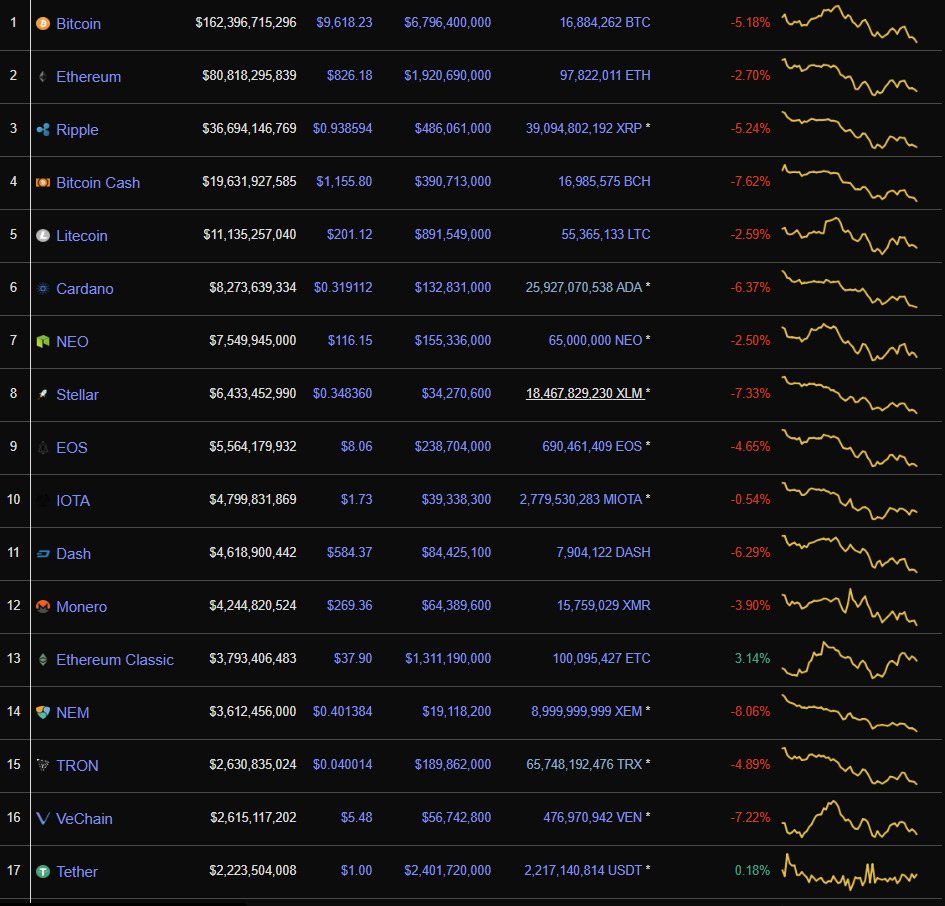Screen dimensions: 945x906
Task: Open the Cardano name link
Action: 84,289
